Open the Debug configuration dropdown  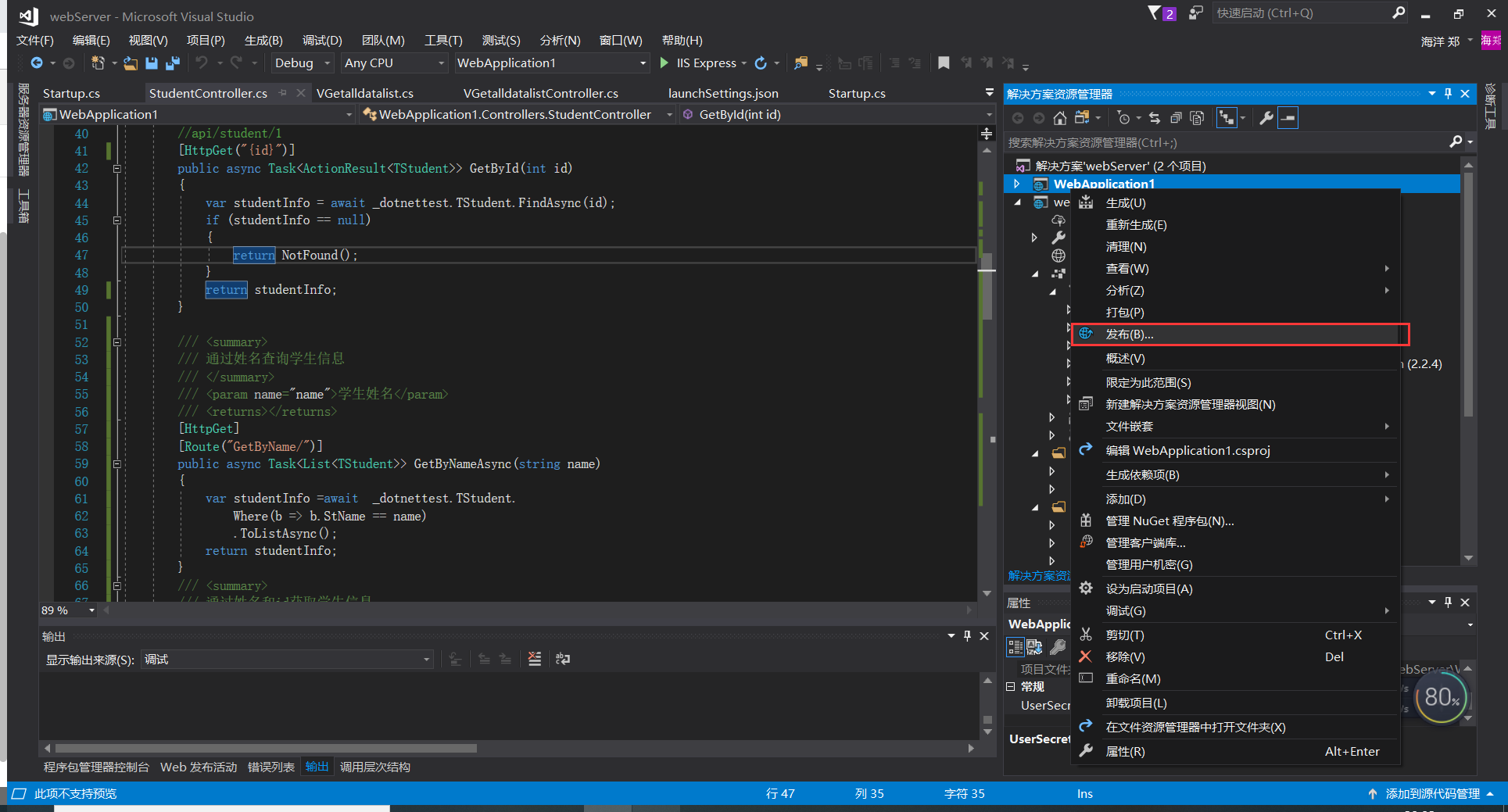303,63
